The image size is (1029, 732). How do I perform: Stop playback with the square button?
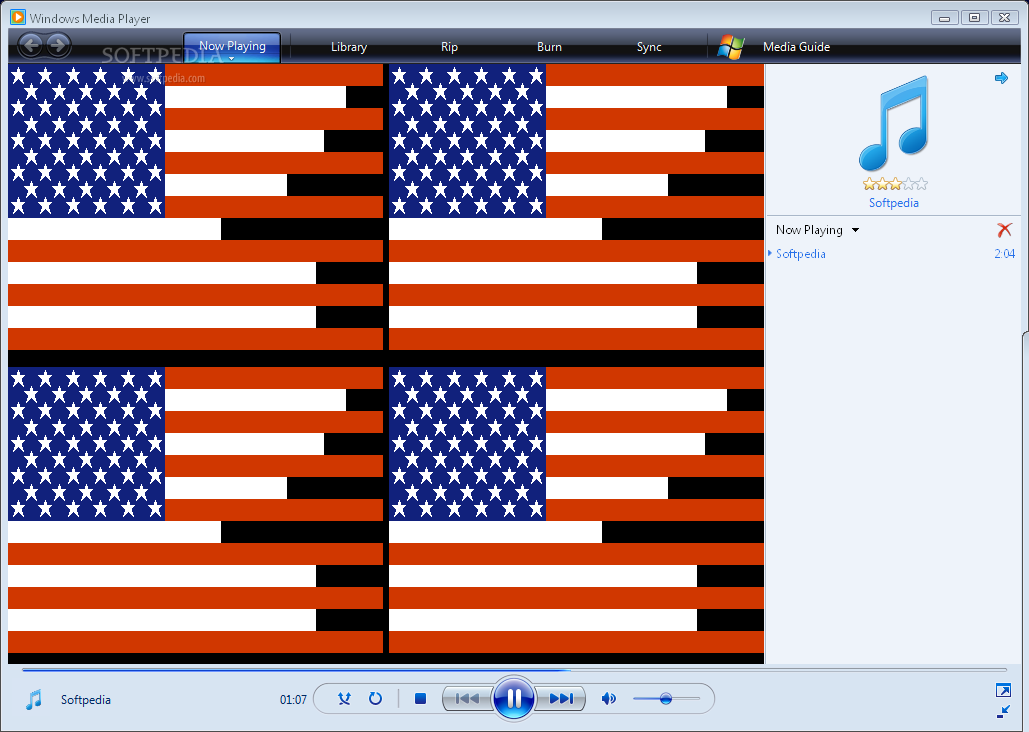421,699
